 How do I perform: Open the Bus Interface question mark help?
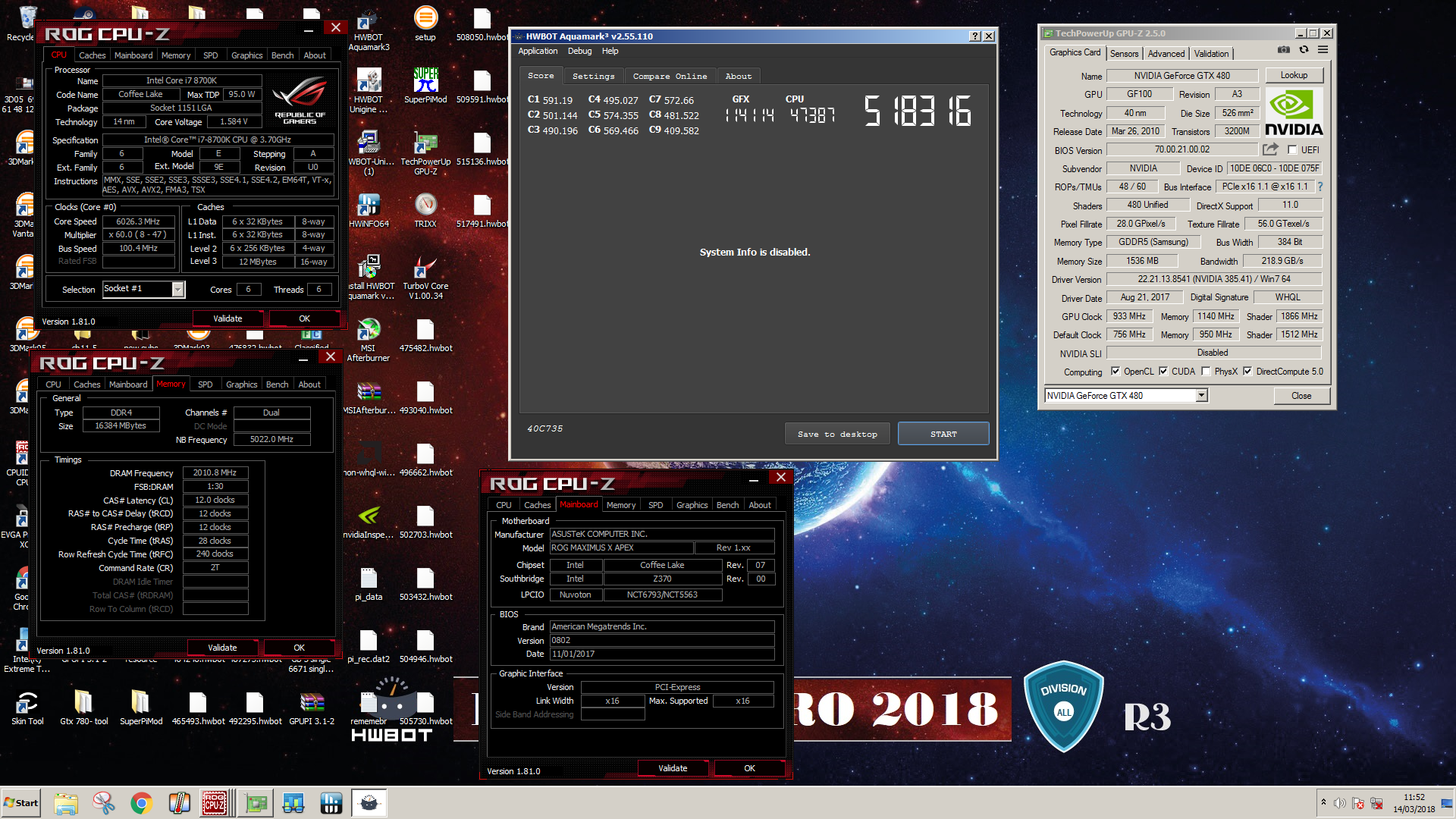point(1320,187)
